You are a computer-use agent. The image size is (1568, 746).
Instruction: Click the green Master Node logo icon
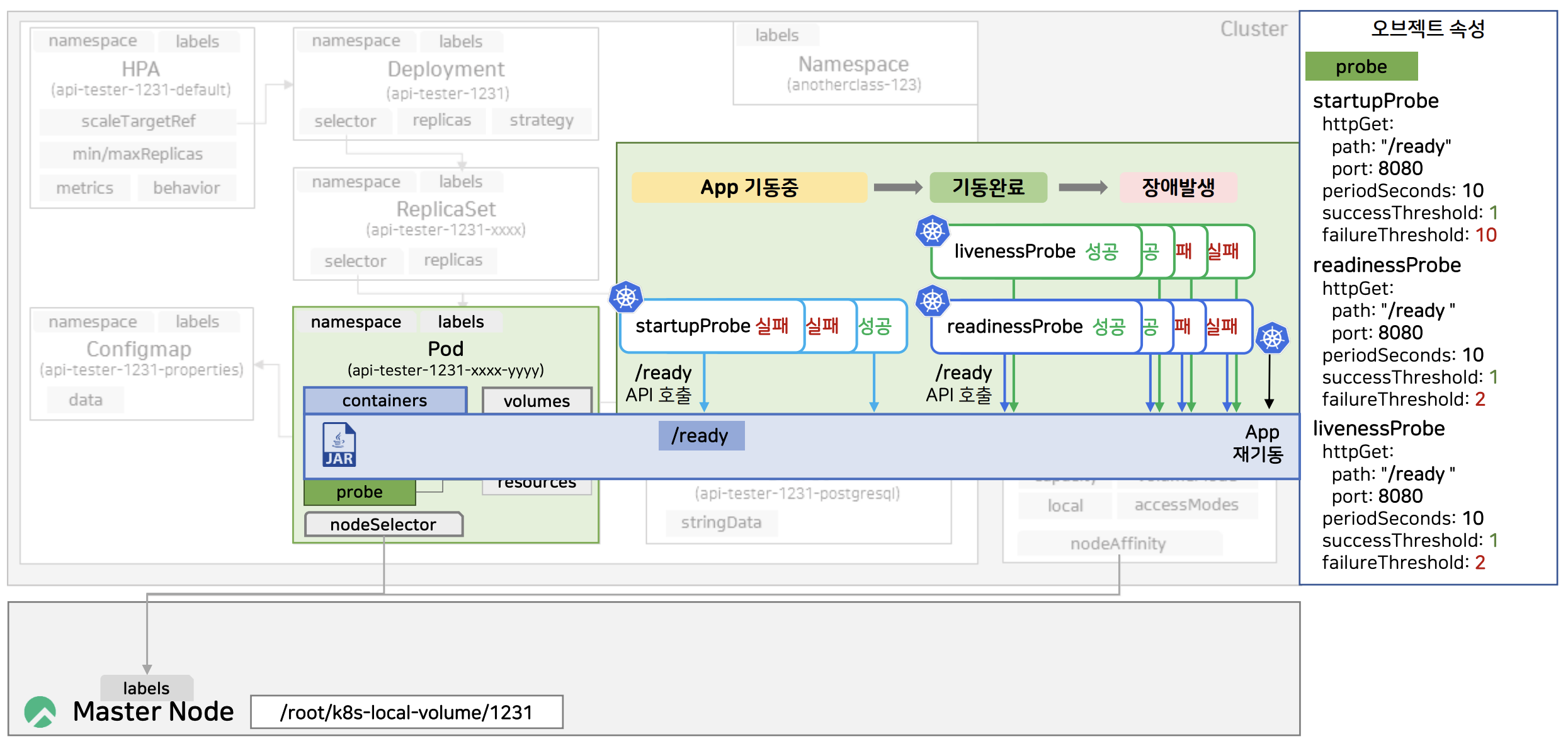tap(40, 712)
